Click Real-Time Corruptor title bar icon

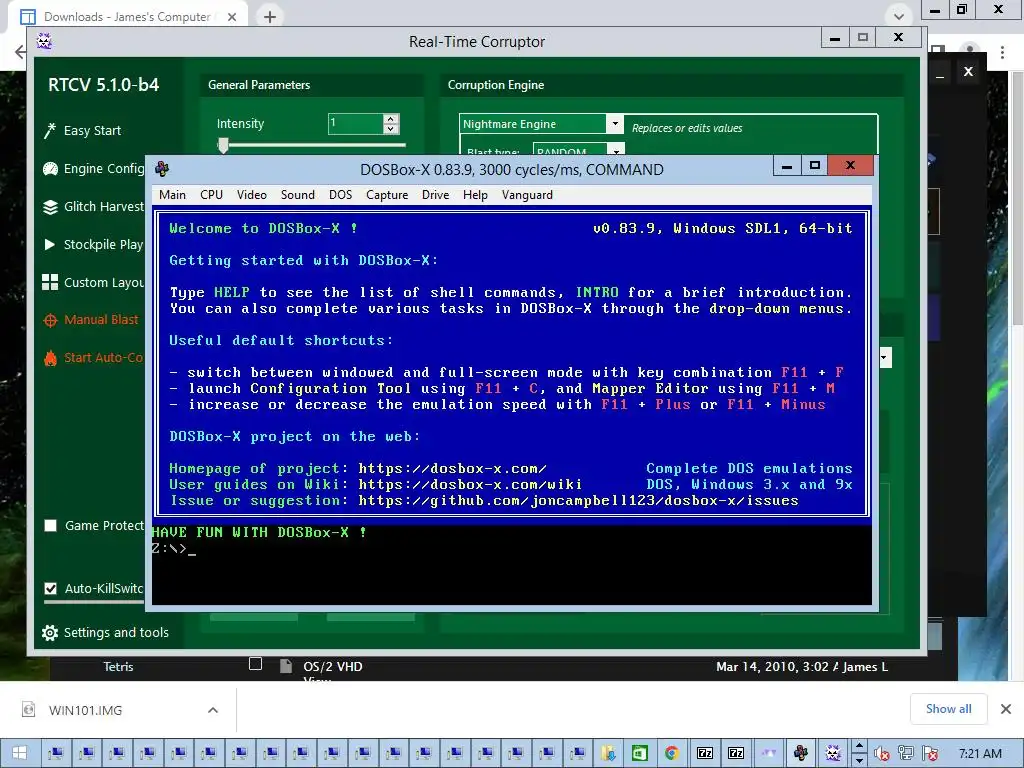tap(44, 41)
